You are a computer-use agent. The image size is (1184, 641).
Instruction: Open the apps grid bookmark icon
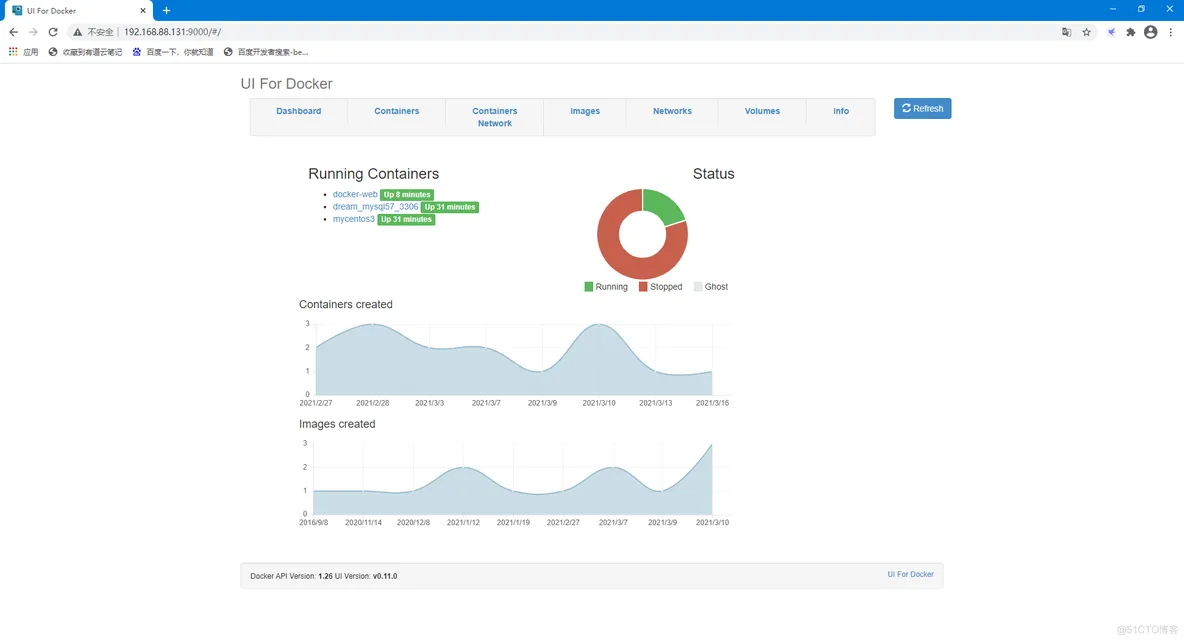tap(13, 52)
